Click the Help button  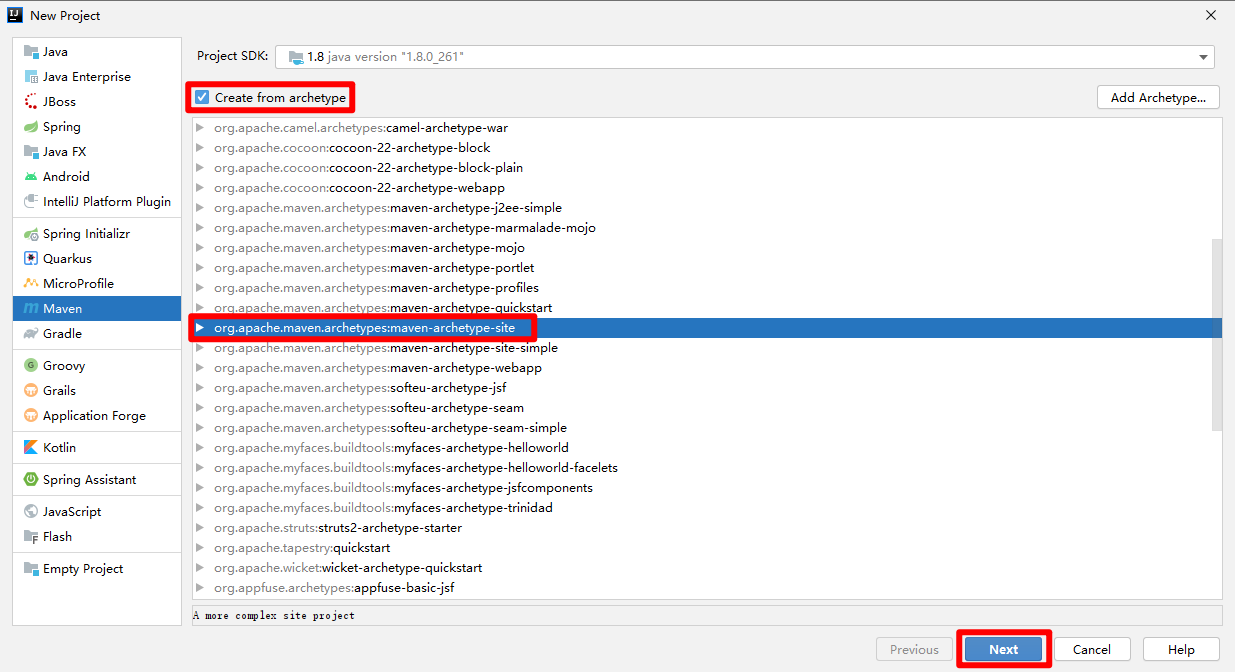pyautogui.click(x=1181, y=649)
